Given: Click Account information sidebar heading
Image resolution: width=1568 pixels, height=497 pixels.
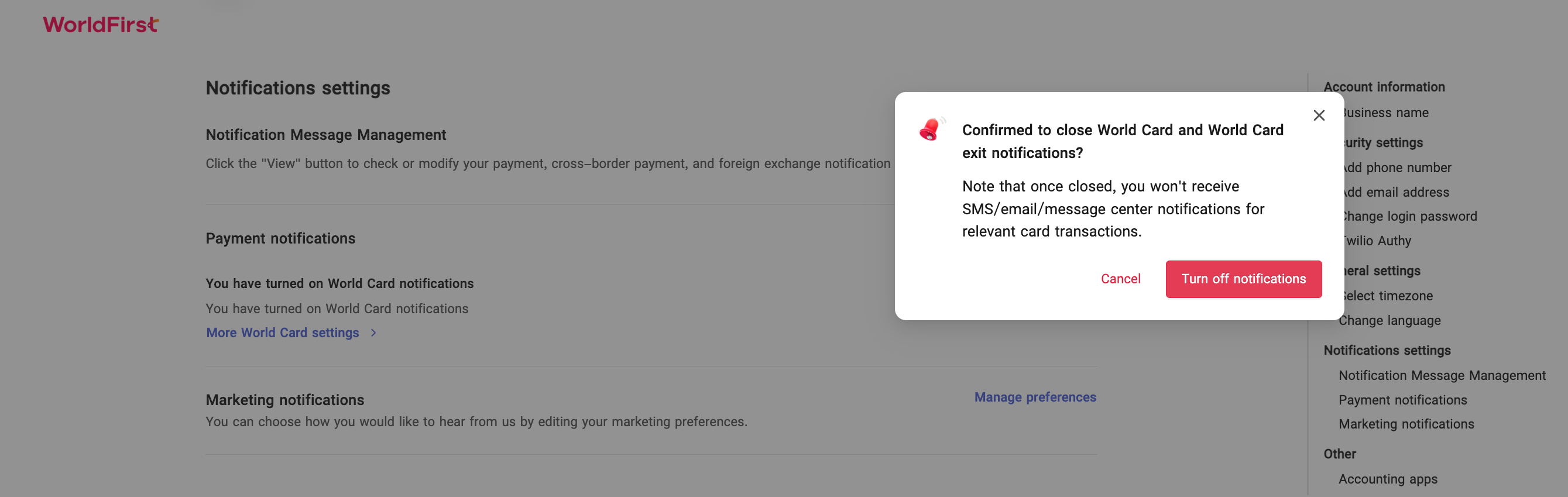Looking at the screenshot, I should 1384,87.
